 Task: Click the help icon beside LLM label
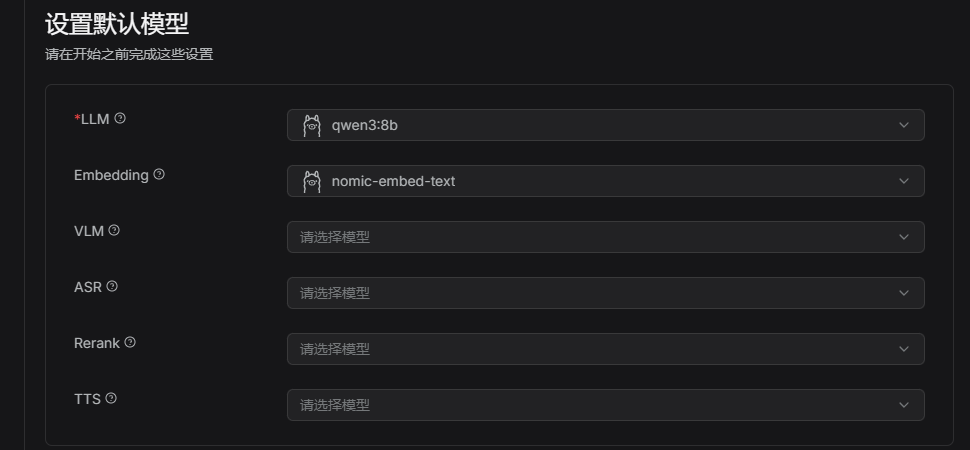coord(120,118)
